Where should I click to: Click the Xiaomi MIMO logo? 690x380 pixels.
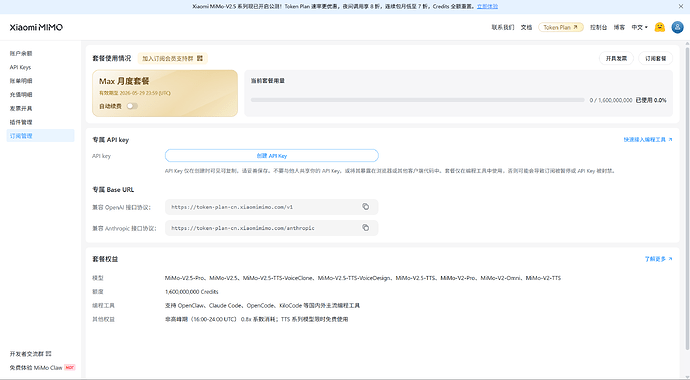click(x=36, y=27)
